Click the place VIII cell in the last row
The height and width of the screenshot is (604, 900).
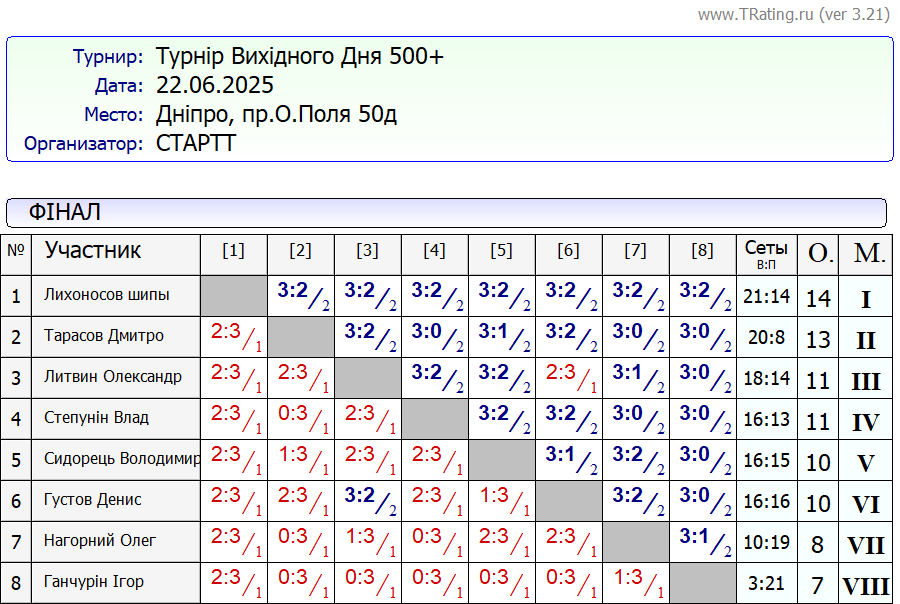point(866,584)
